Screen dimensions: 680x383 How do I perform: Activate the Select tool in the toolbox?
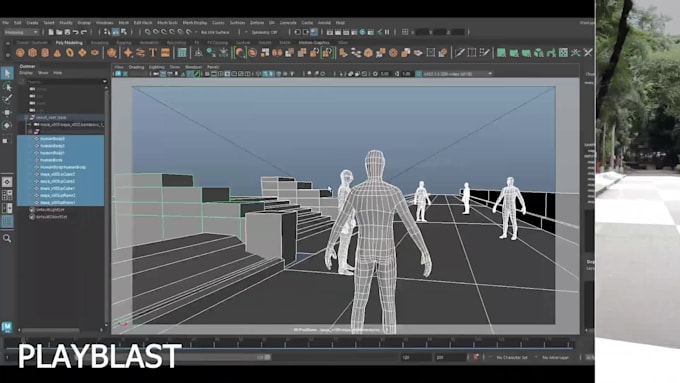click(7, 73)
